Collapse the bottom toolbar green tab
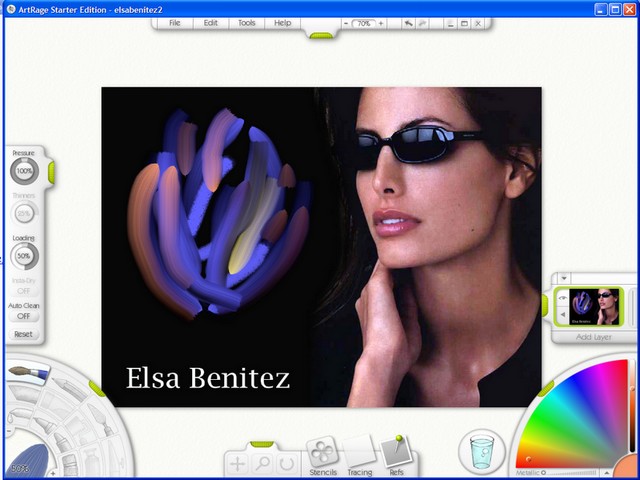 tap(262, 444)
